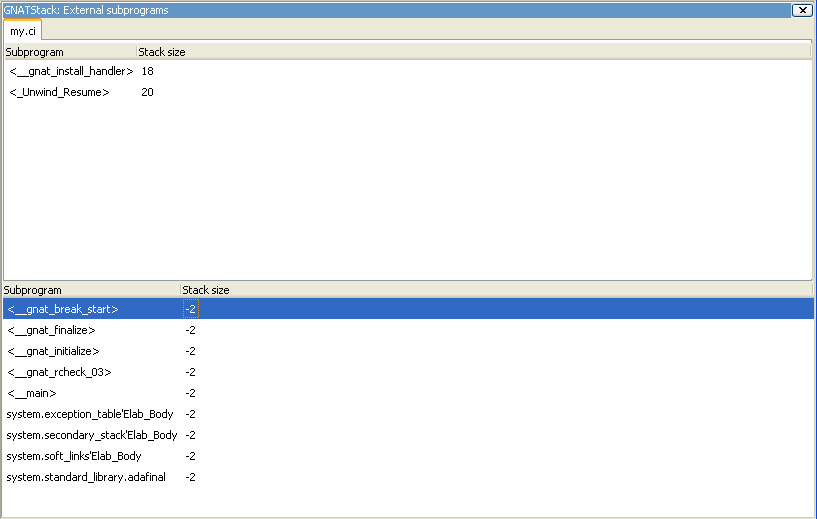Select system.soft_links'Elab_Body row

(74, 456)
